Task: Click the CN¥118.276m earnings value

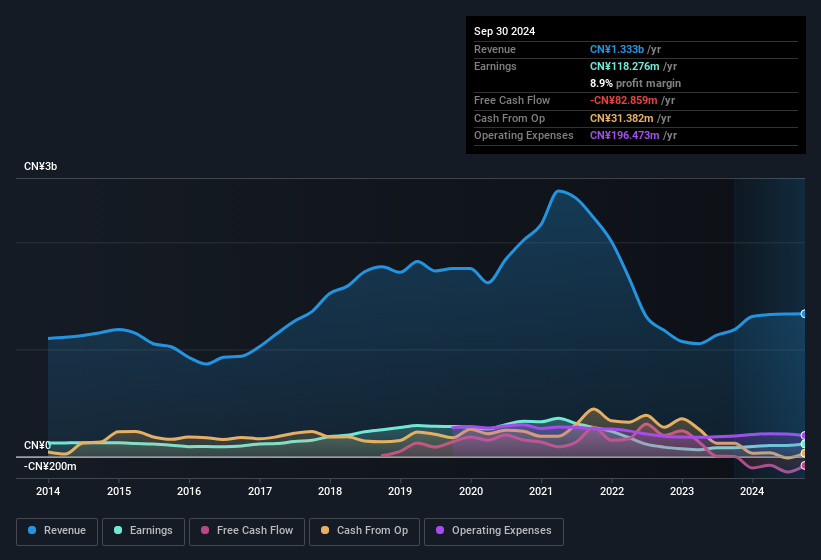Action: pyautogui.click(x=625, y=66)
